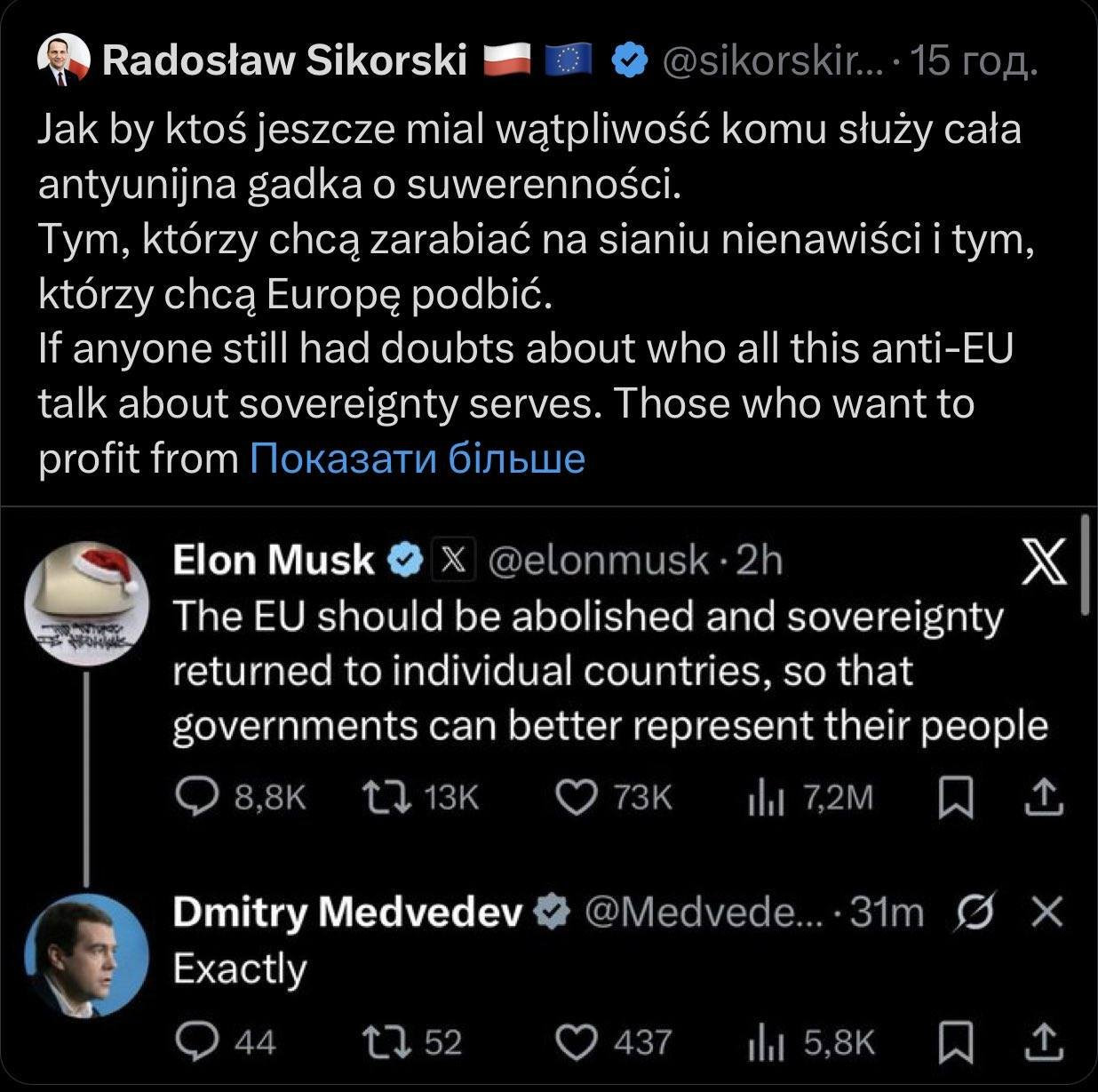Open Dmitry Medvedev's profile picture
The width and height of the screenshot is (1098, 1092).
coord(86,954)
